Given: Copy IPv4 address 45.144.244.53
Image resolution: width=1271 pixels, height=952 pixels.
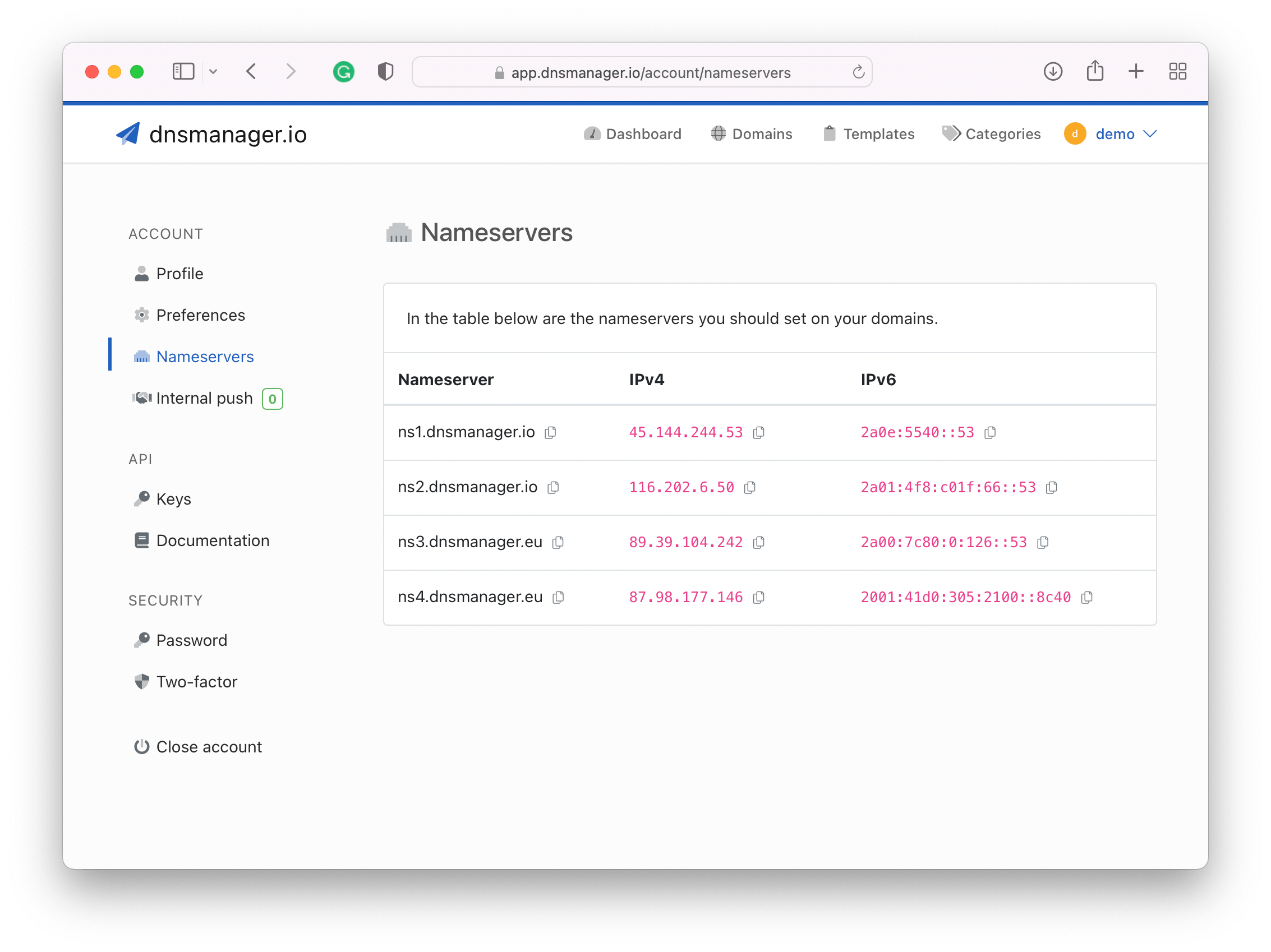Looking at the screenshot, I should click(x=758, y=432).
